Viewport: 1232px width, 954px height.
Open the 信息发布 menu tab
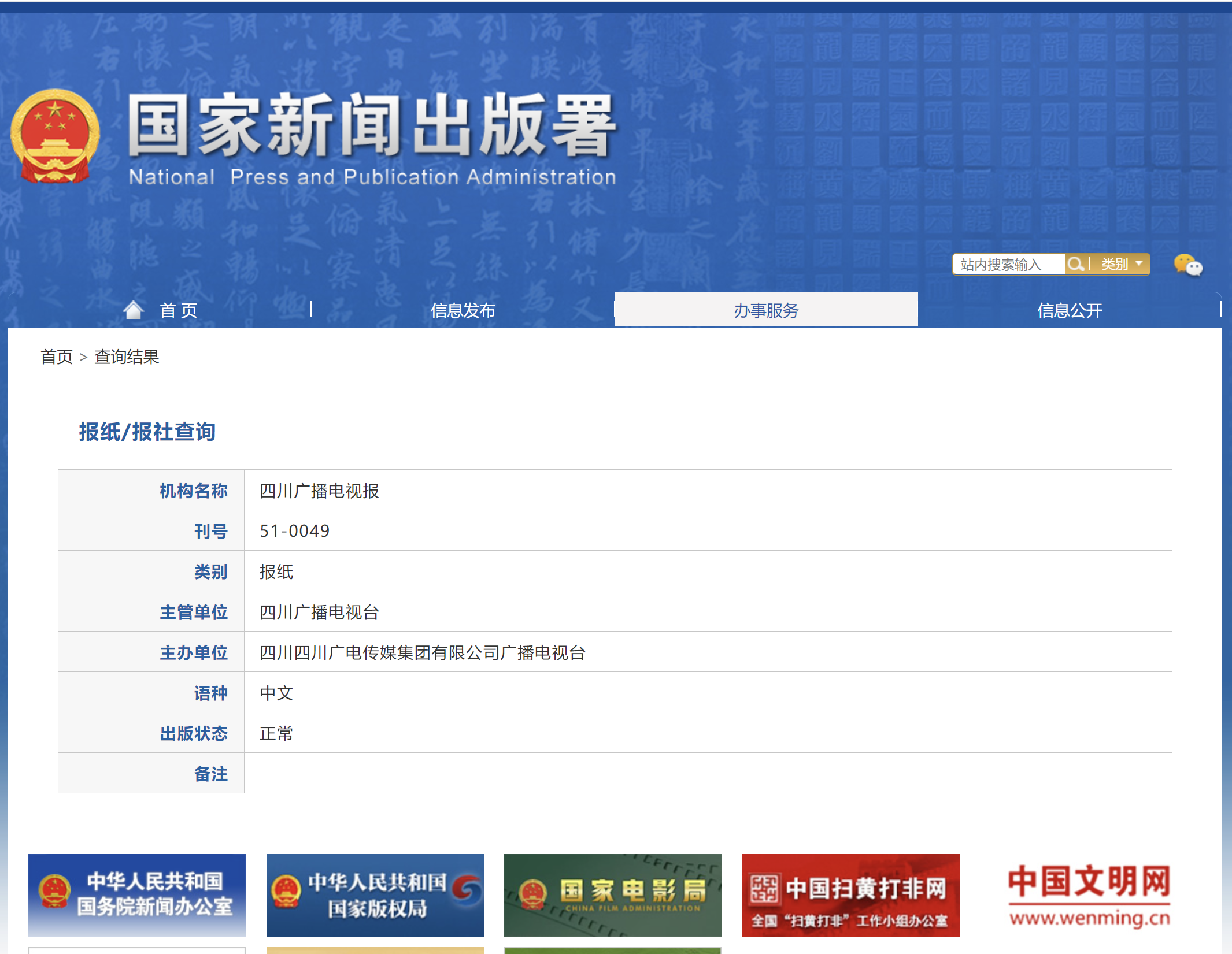(x=463, y=310)
